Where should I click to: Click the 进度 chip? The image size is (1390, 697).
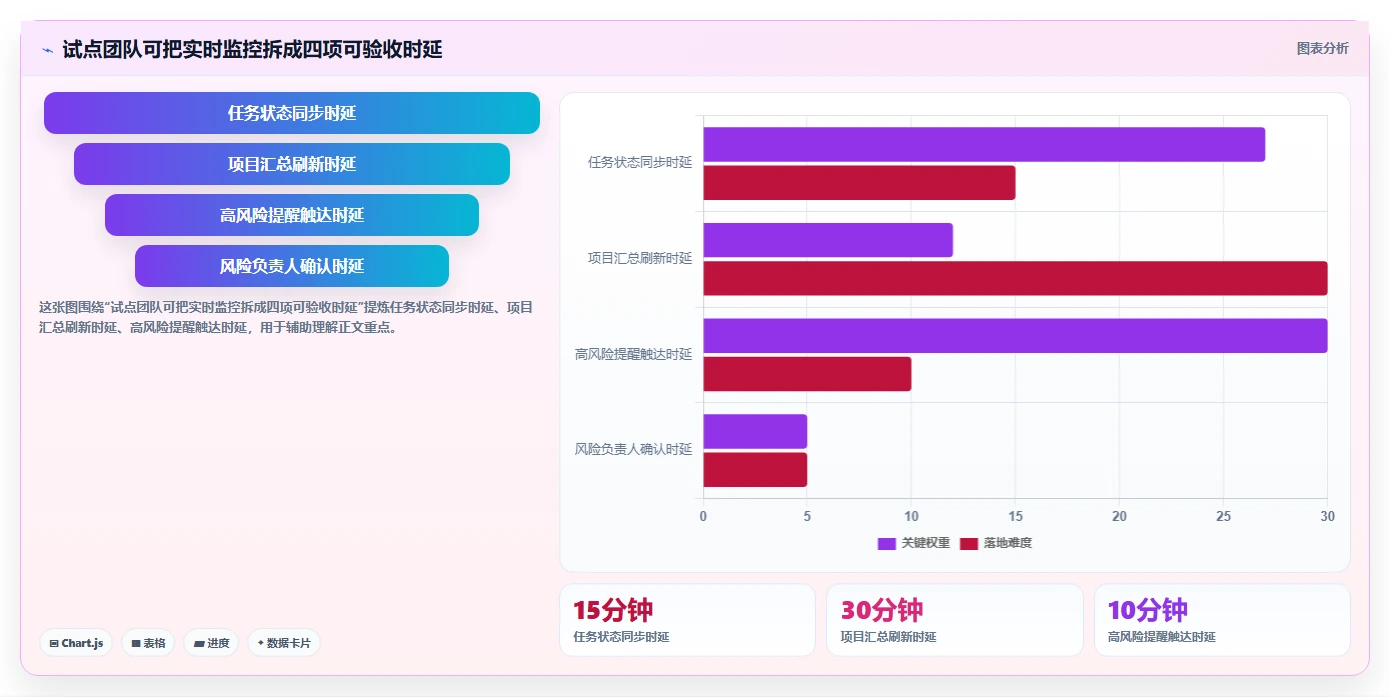[211, 643]
